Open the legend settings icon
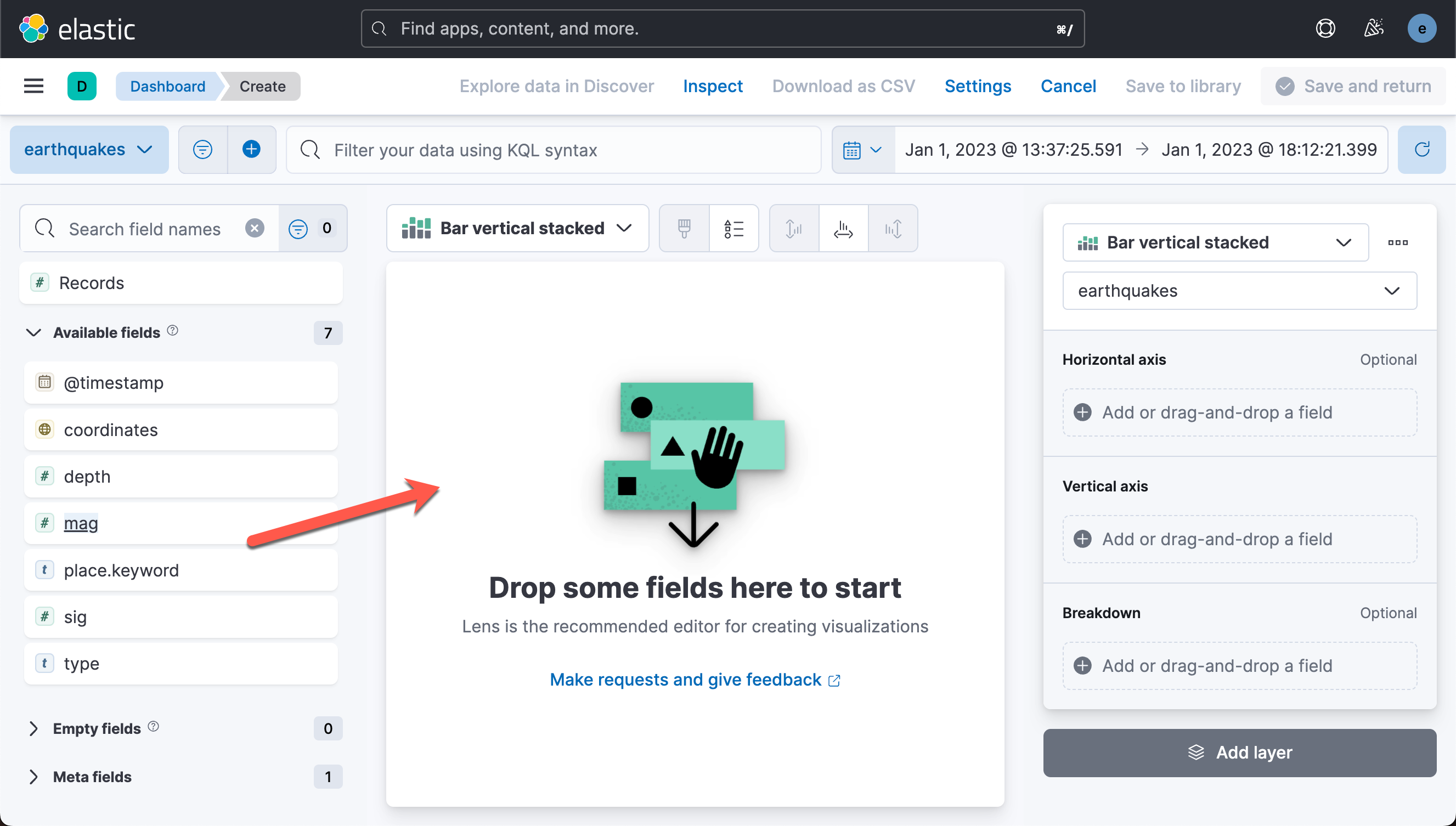Viewport: 1456px width, 826px height. click(733, 229)
